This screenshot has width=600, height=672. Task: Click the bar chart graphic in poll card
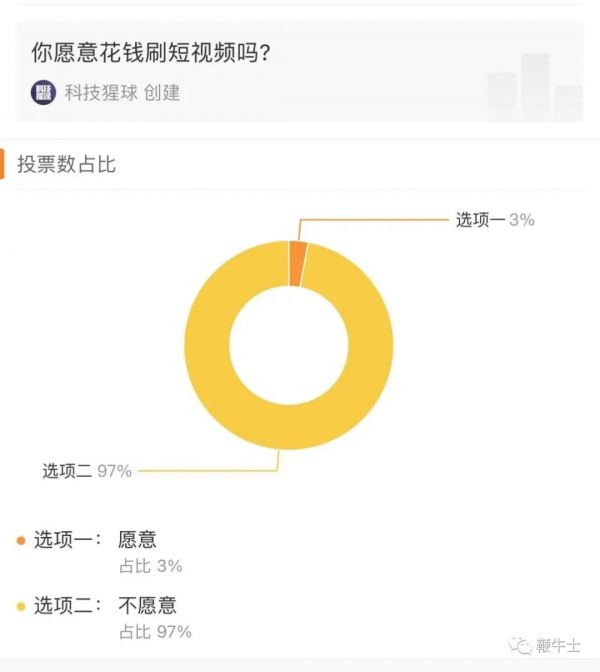535,82
